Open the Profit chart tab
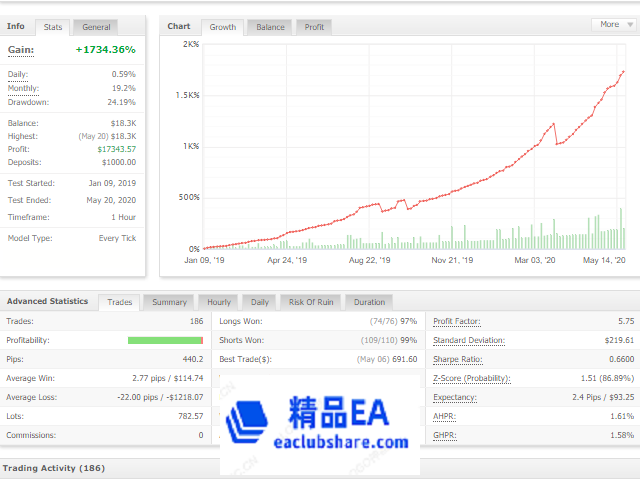 pos(315,27)
